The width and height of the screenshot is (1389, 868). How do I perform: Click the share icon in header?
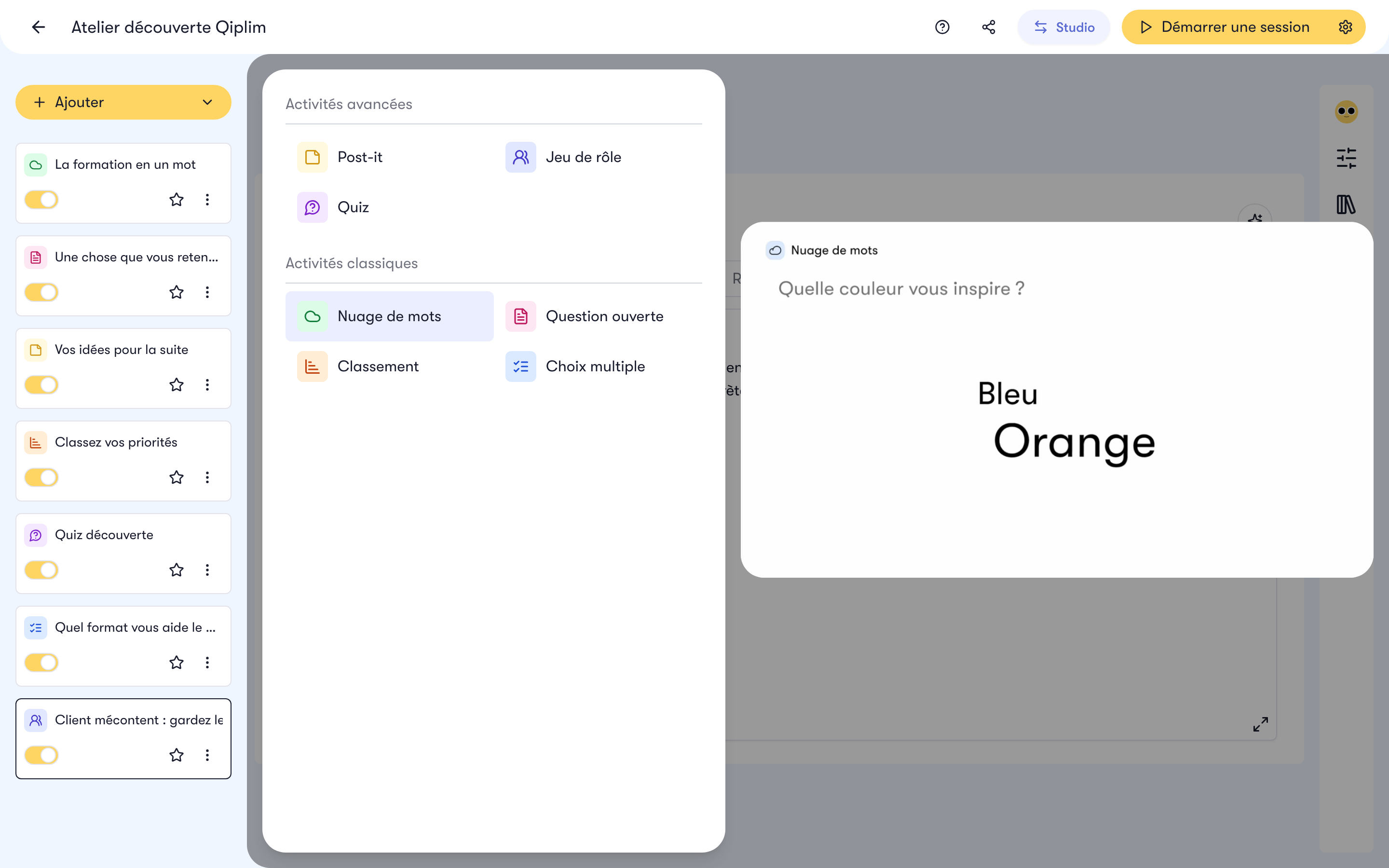tap(988, 27)
